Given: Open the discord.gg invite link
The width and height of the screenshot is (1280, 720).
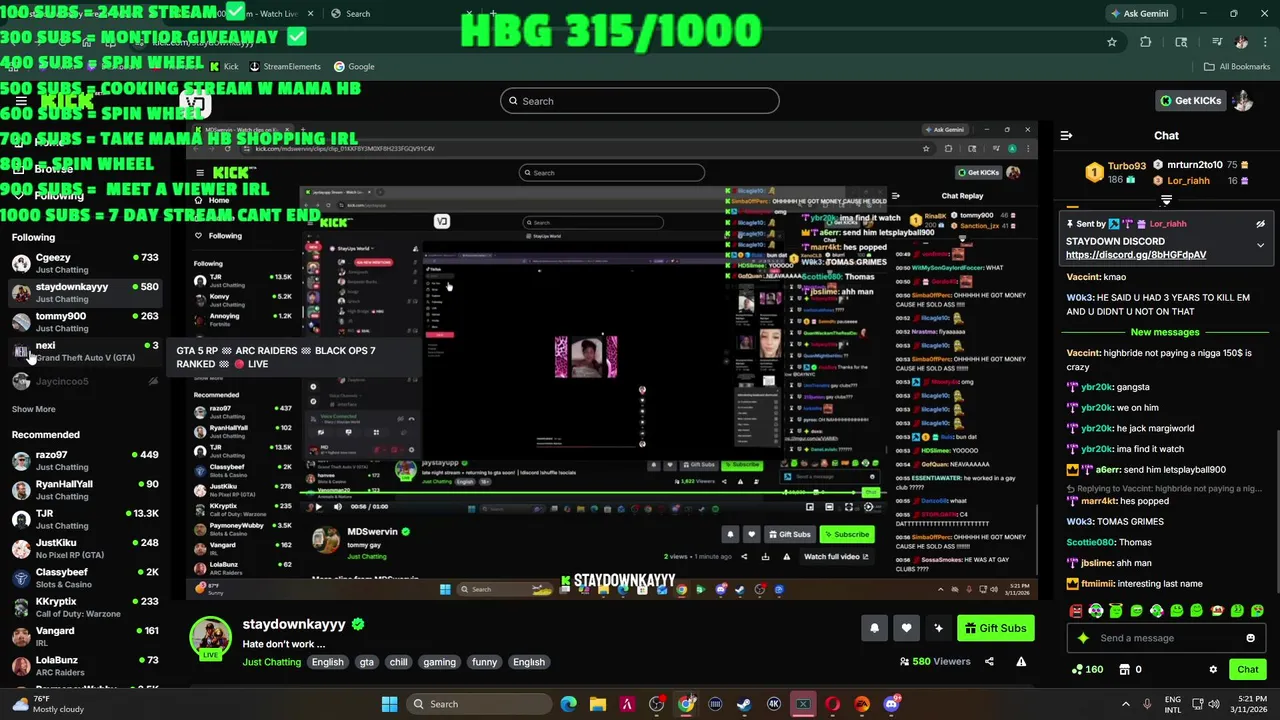Looking at the screenshot, I should (1136, 255).
